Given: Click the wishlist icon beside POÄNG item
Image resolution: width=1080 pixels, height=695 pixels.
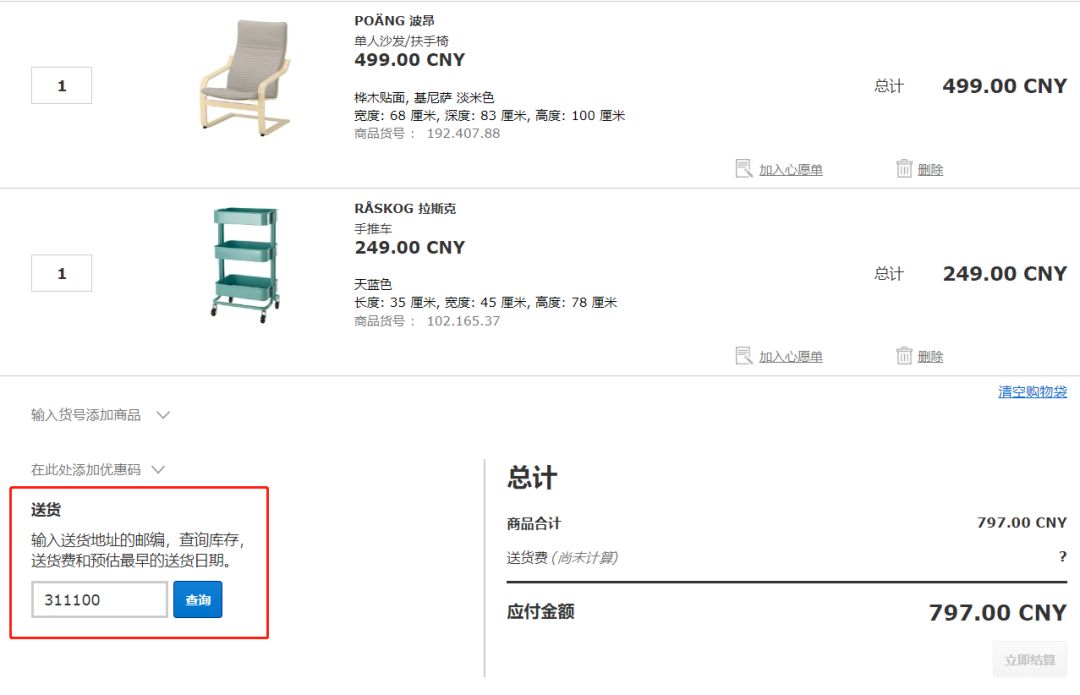Looking at the screenshot, I should 743,168.
